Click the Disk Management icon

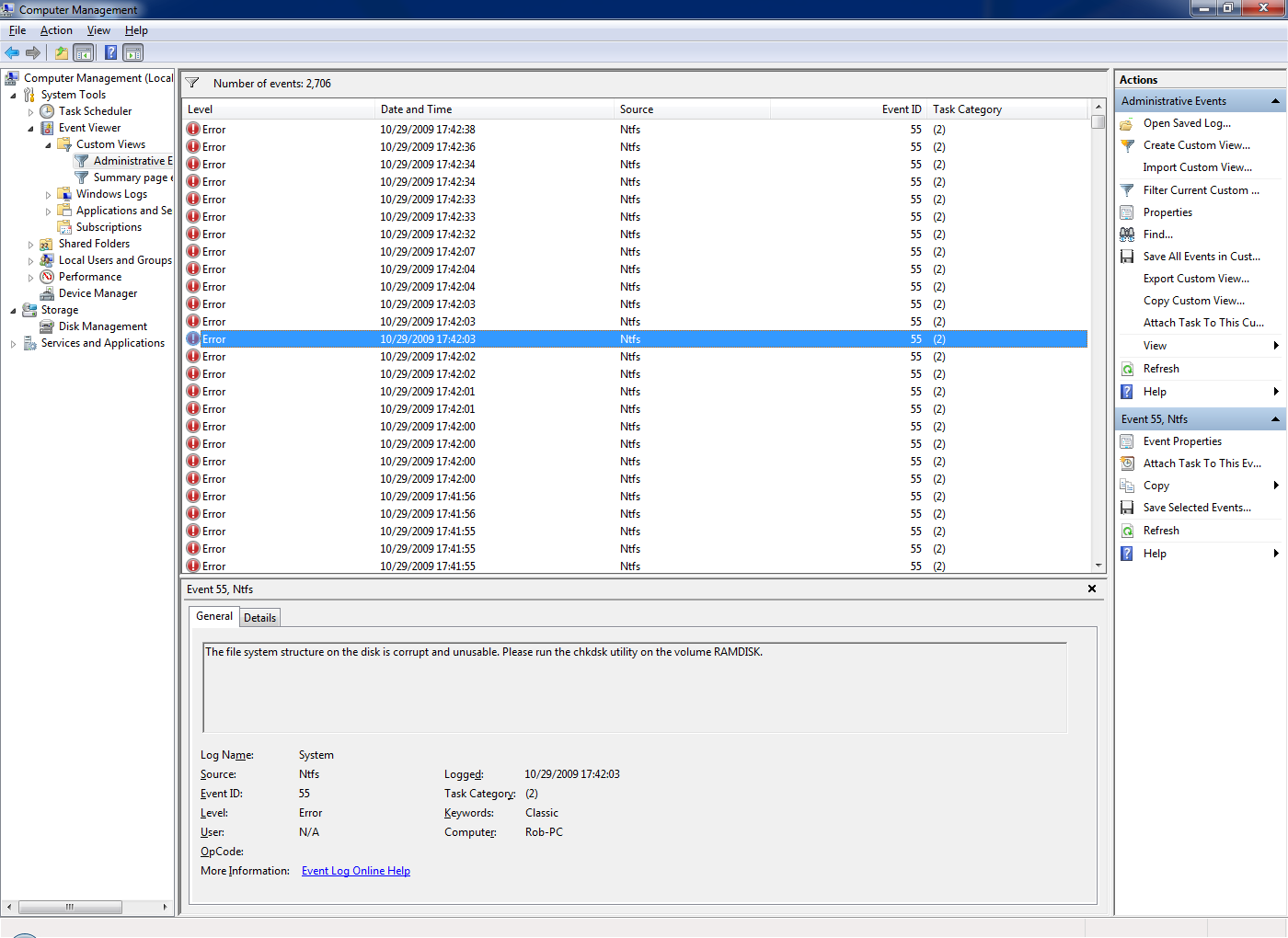click(x=47, y=326)
